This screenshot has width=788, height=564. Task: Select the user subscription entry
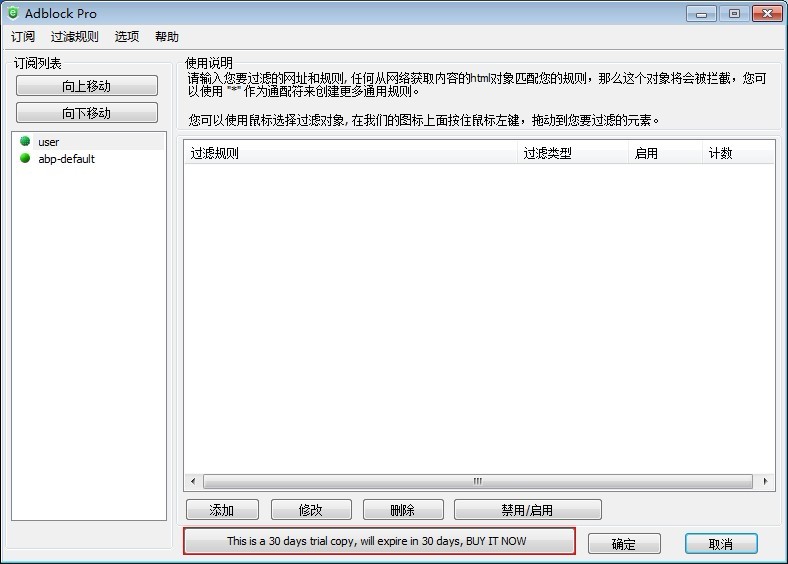(x=49, y=142)
